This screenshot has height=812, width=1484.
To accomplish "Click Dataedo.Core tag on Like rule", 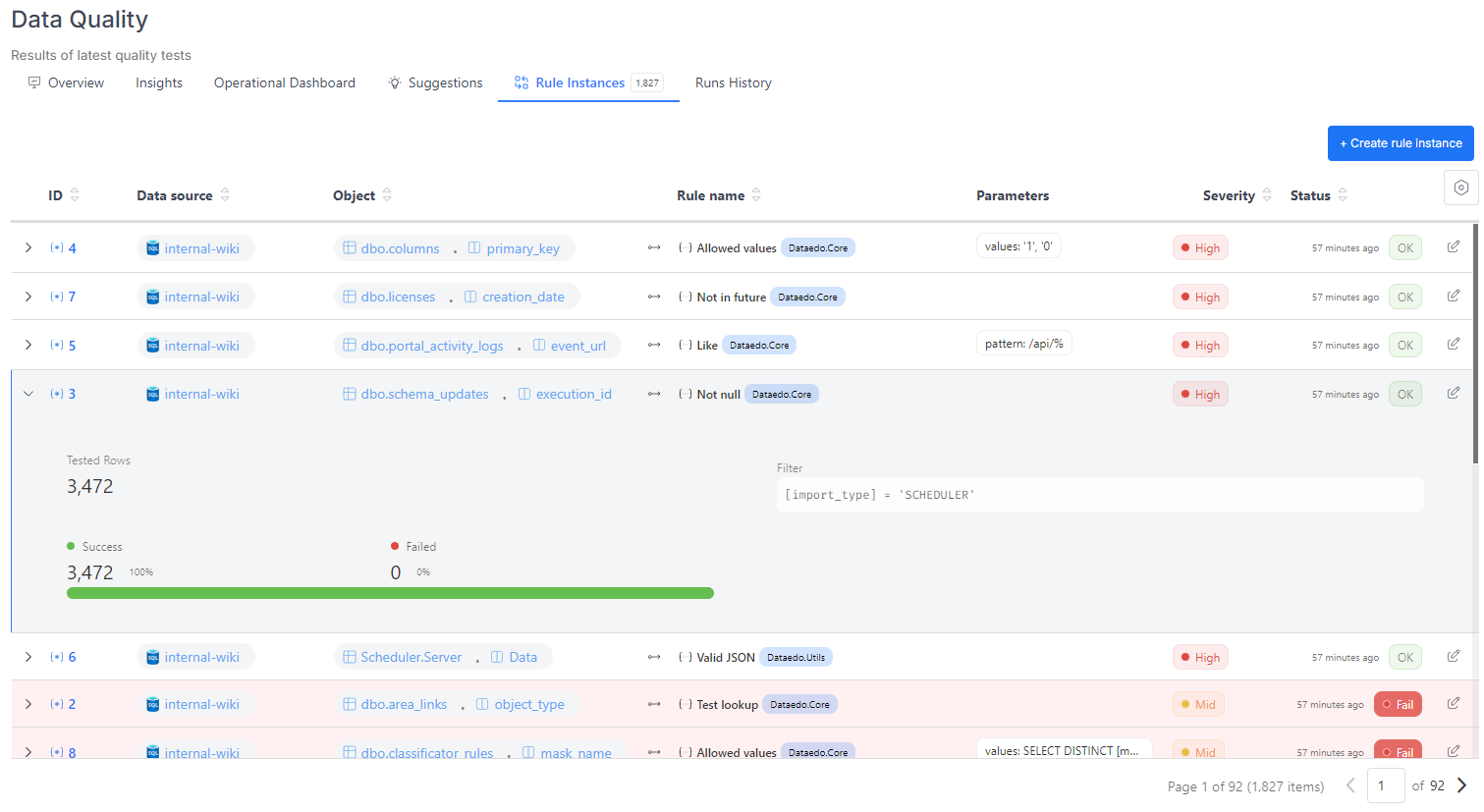I will 759,345.
